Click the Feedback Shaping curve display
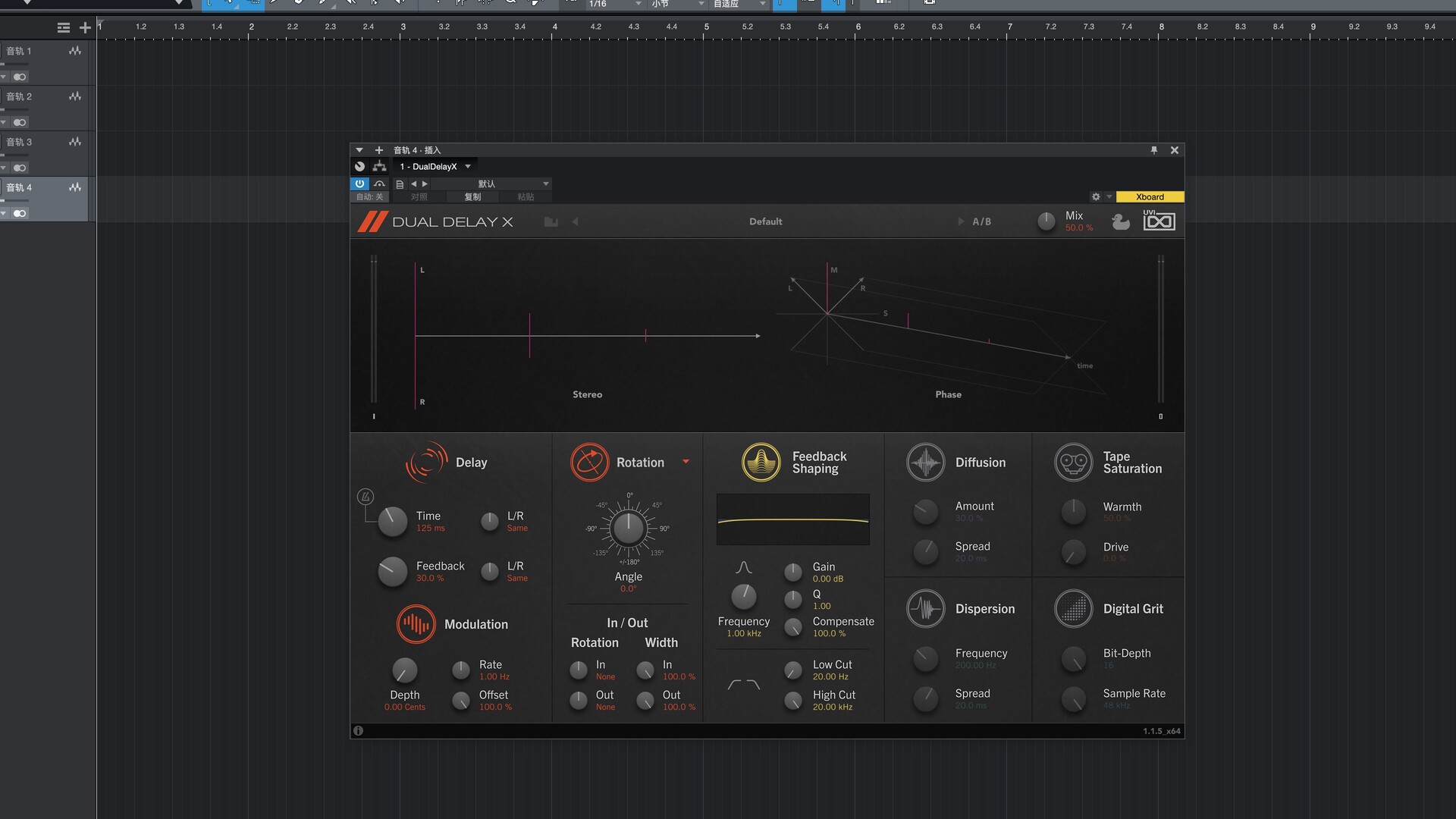The image size is (1456, 819). click(793, 520)
